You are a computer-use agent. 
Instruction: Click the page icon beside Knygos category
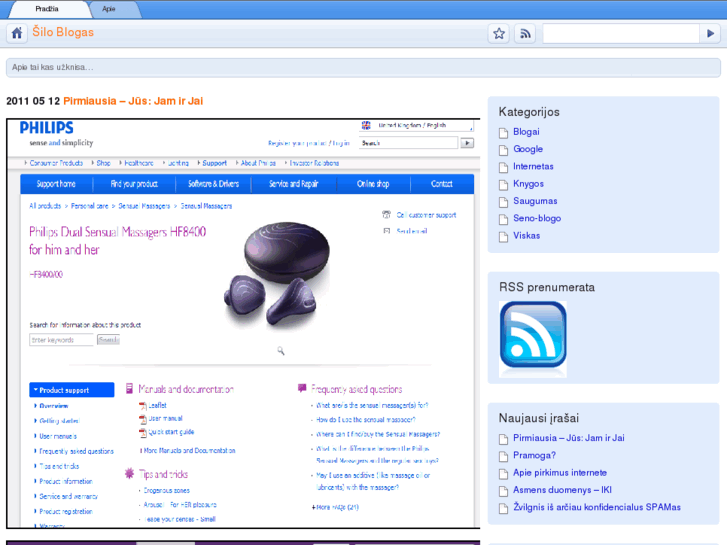(x=505, y=184)
